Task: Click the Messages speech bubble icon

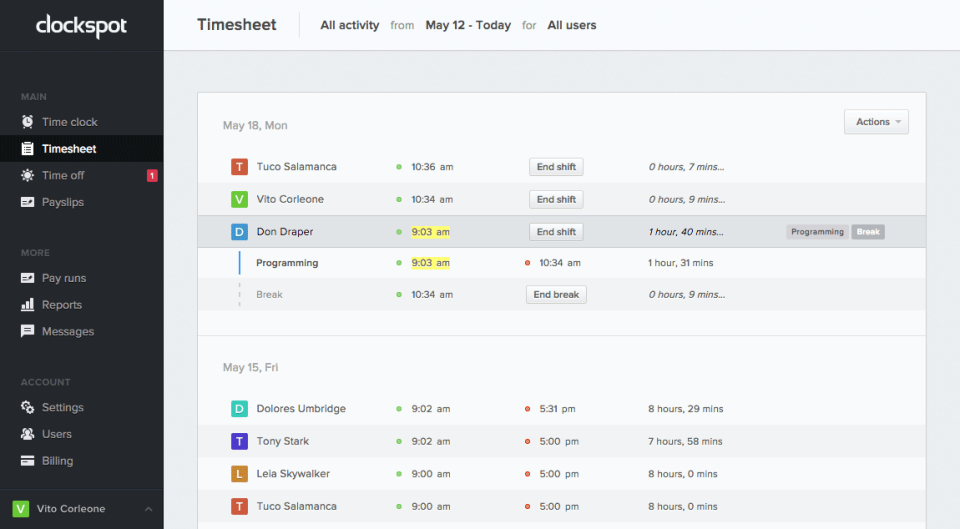Action: point(28,331)
